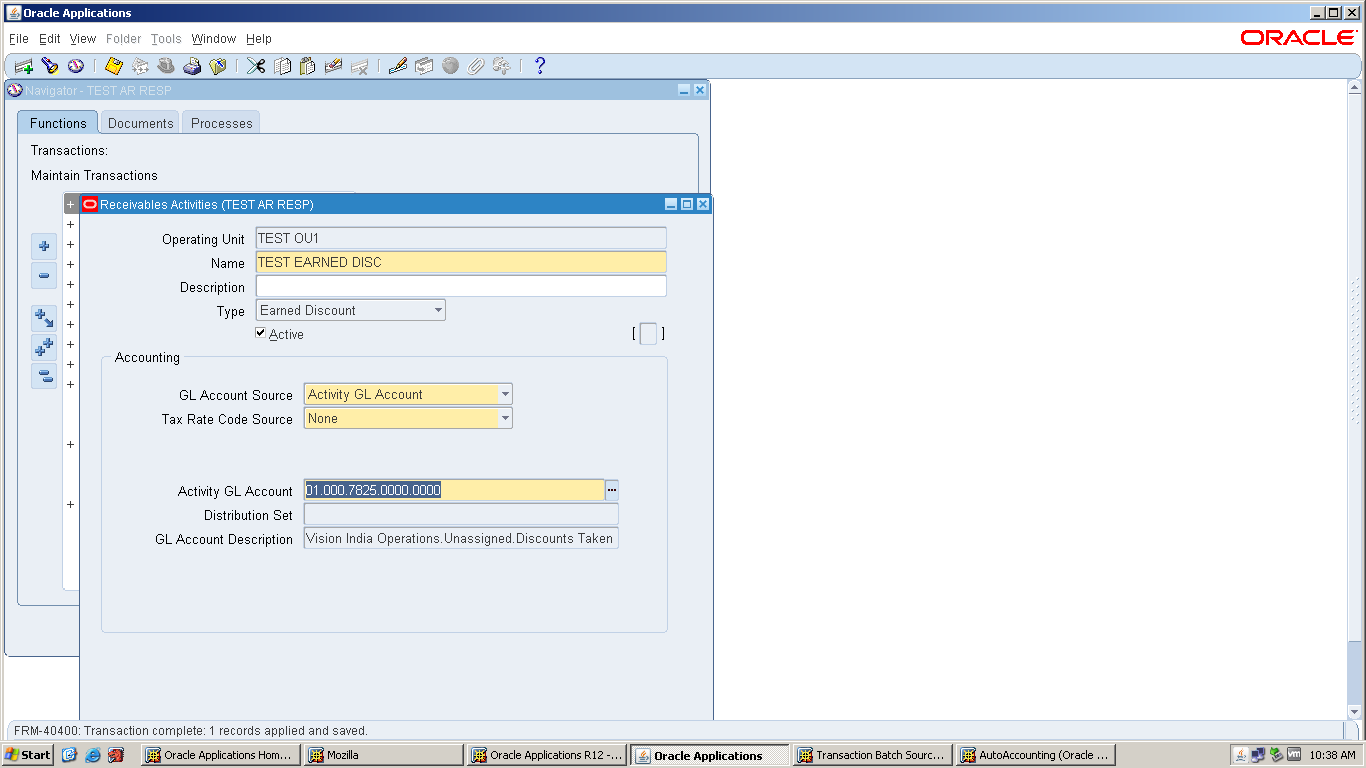
Task: Click the Distribution Set input field
Action: coord(460,514)
